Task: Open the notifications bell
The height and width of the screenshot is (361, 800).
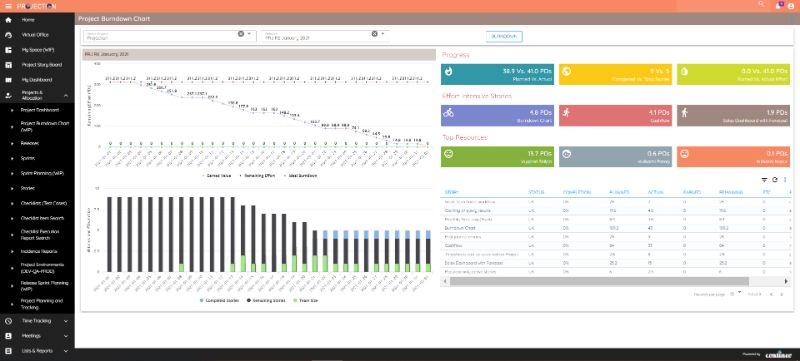Action: [778, 6]
